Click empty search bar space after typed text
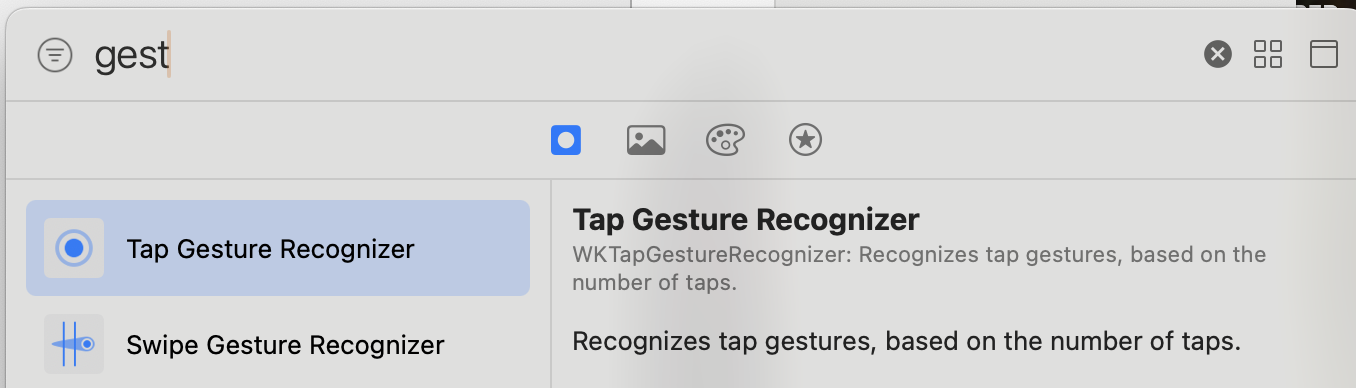This screenshot has height=388, width=1356. coord(680,55)
